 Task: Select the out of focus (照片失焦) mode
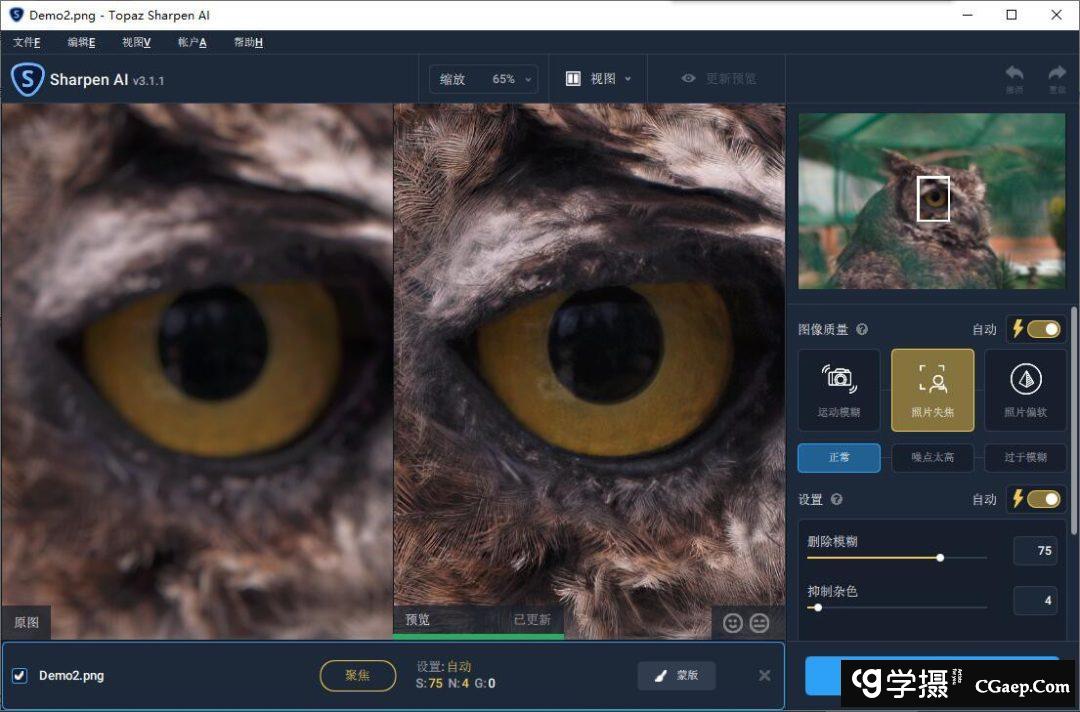tap(932, 389)
